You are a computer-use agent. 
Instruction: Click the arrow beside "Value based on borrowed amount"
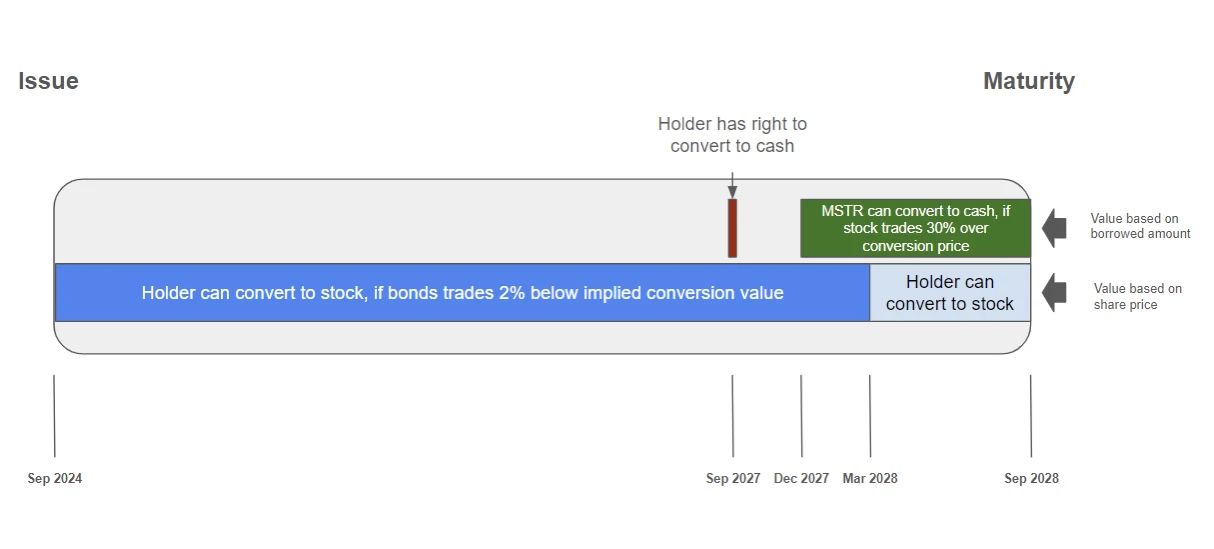pyautogui.click(x=1054, y=227)
